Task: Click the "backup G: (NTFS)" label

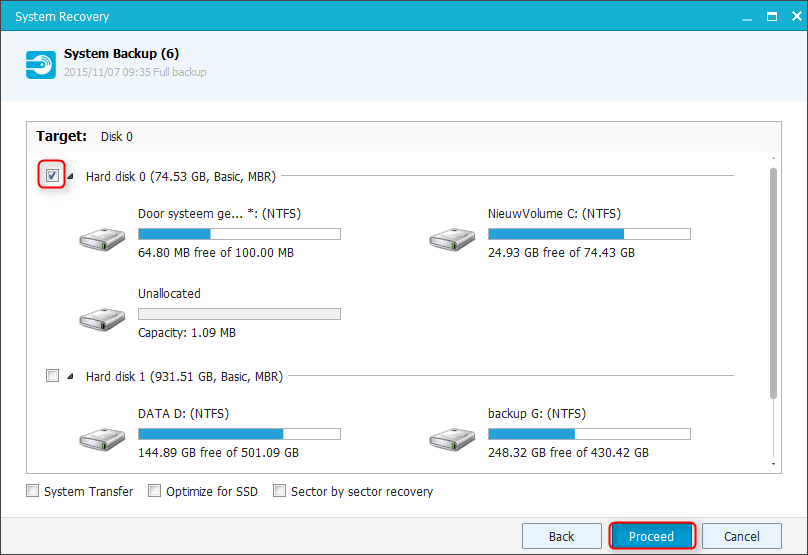Action: point(537,414)
